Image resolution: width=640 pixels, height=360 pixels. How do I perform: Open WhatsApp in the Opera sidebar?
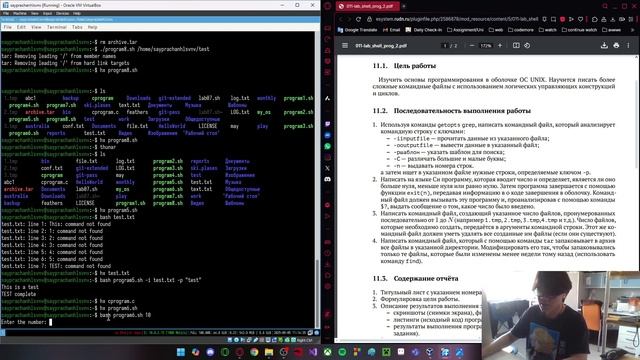327,146
